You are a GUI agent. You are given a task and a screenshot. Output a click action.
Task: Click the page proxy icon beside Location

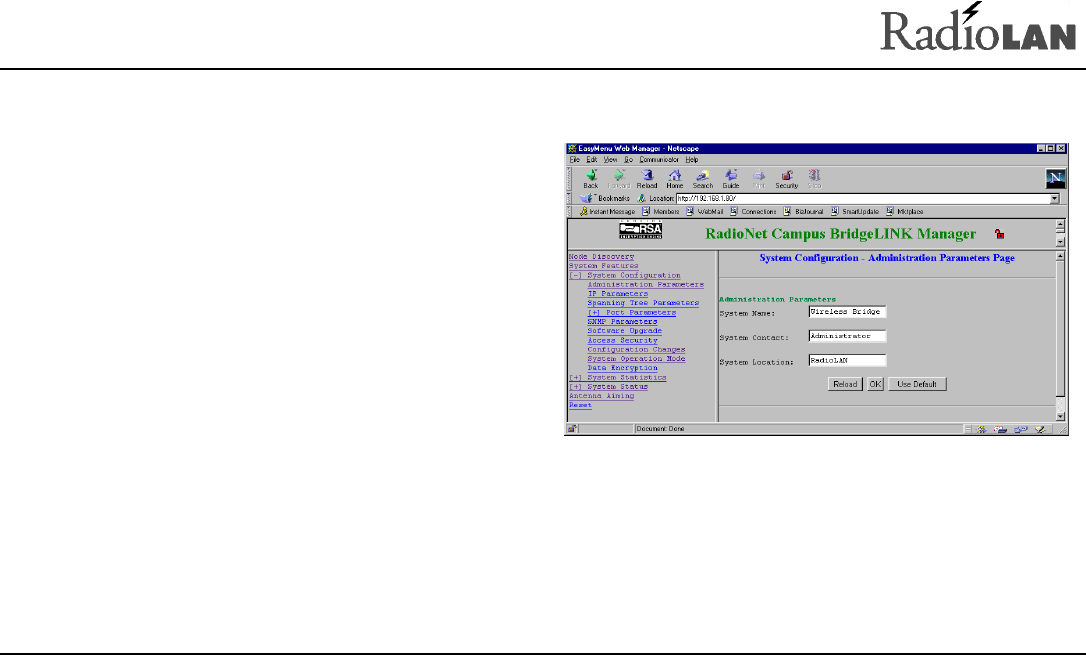click(641, 199)
